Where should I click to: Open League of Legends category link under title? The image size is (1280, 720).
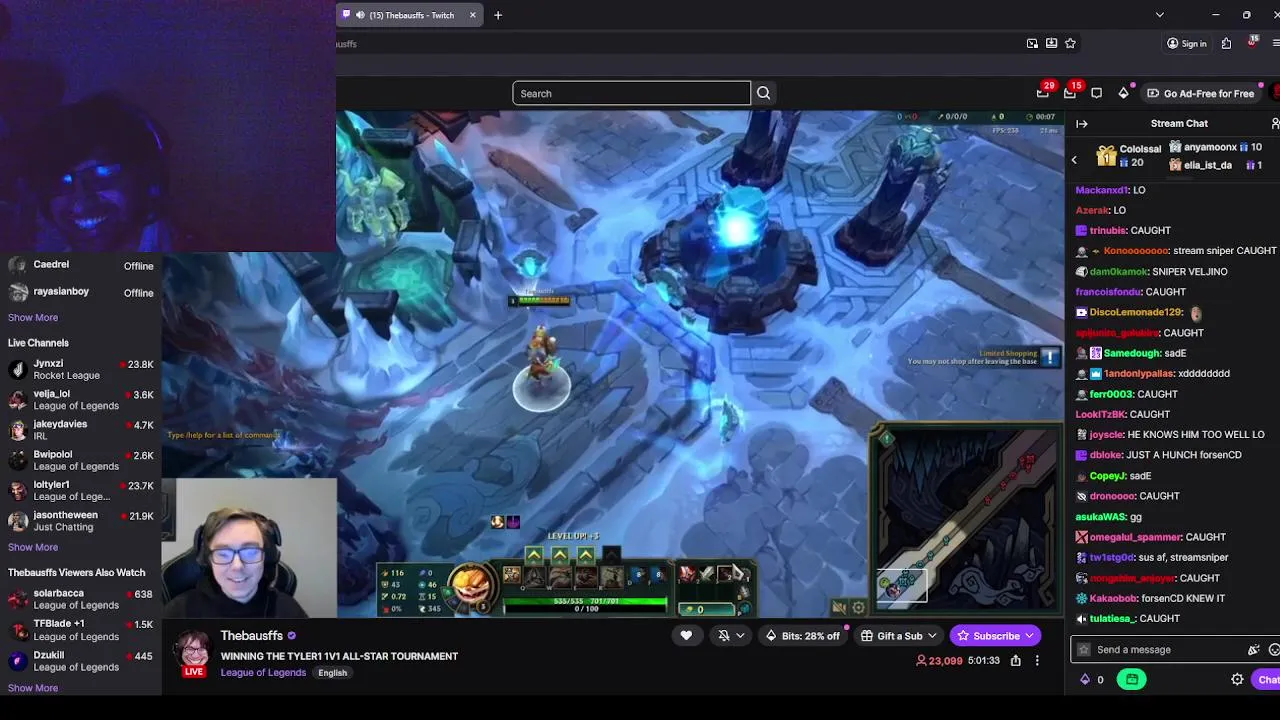pyautogui.click(x=263, y=673)
